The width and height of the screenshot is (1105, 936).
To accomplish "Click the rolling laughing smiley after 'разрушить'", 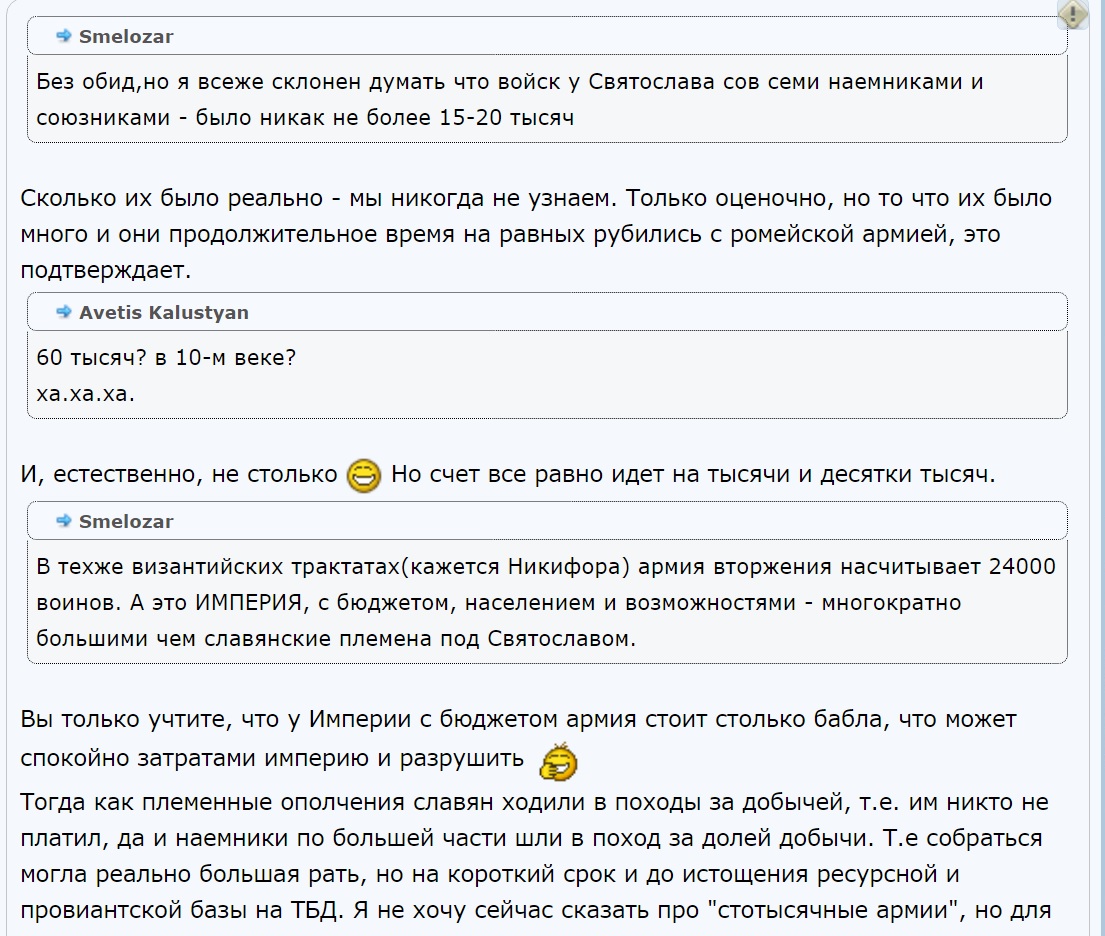I will point(558,762).
